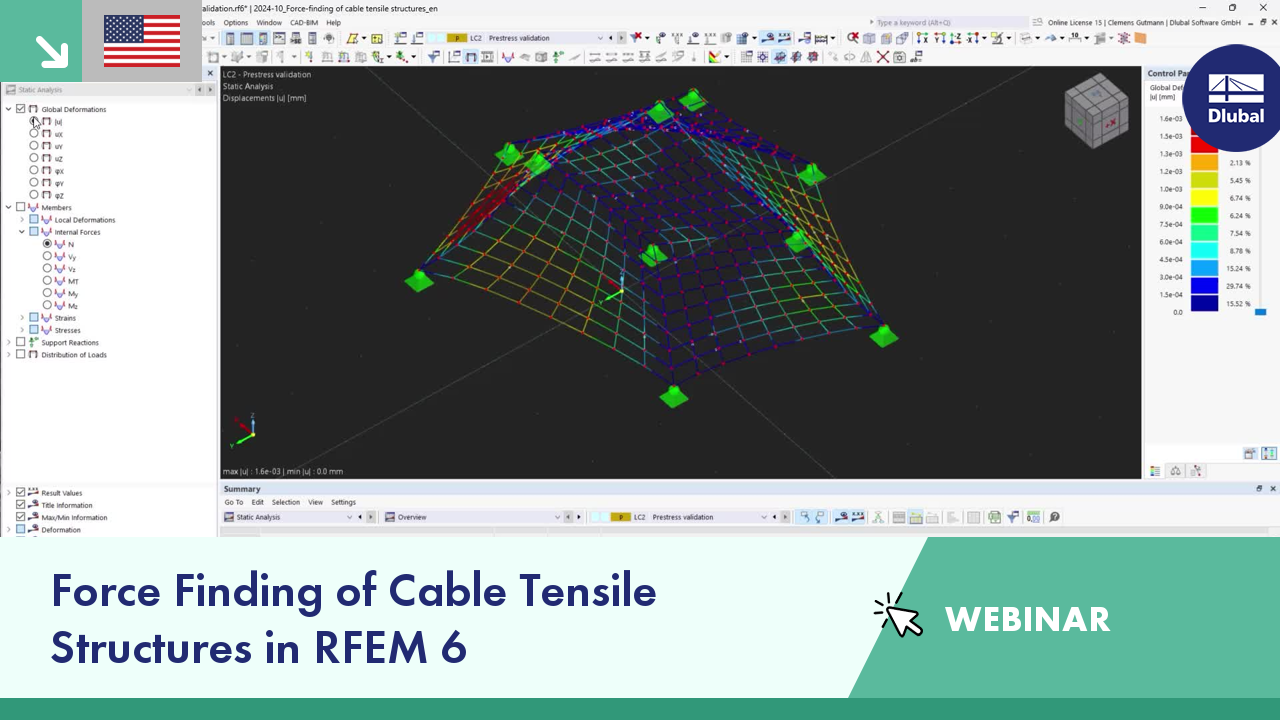Viewport: 1280px width, 720px height.
Task: Click the Dlubal logo badge
Action: tap(1235, 98)
